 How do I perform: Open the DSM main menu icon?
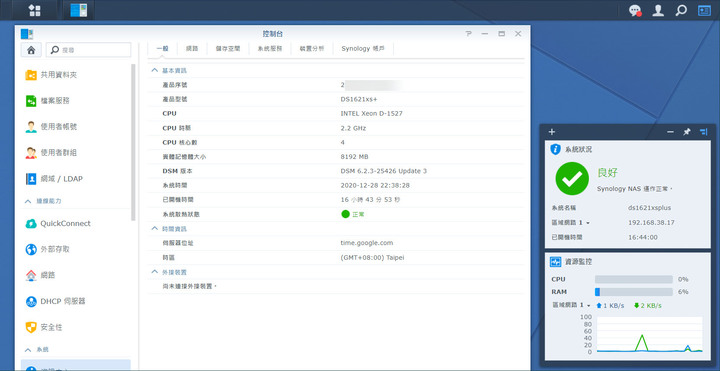pyautogui.click(x=34, y=10)
